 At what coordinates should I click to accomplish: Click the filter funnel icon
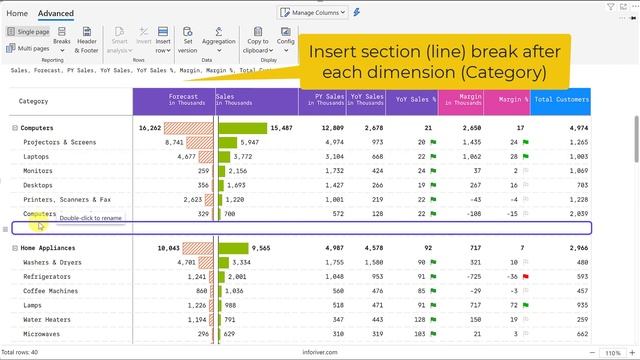(611, 7)
